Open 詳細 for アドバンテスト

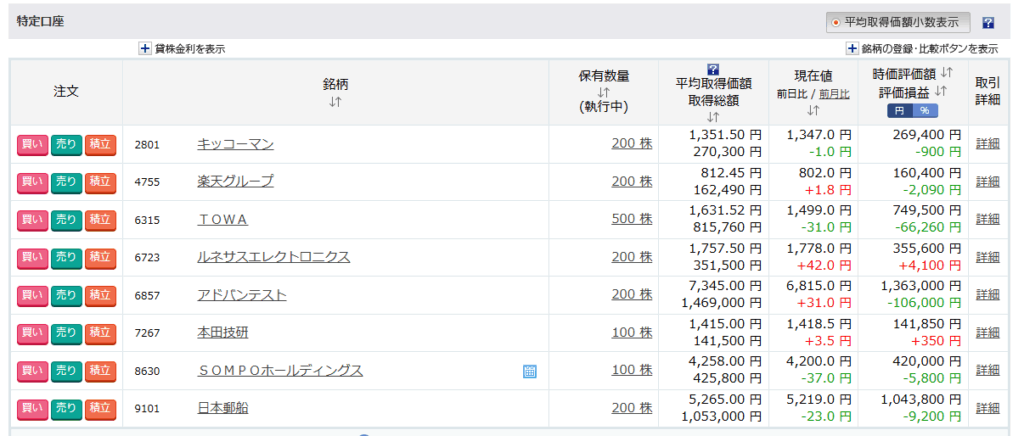tap(987, 295)
